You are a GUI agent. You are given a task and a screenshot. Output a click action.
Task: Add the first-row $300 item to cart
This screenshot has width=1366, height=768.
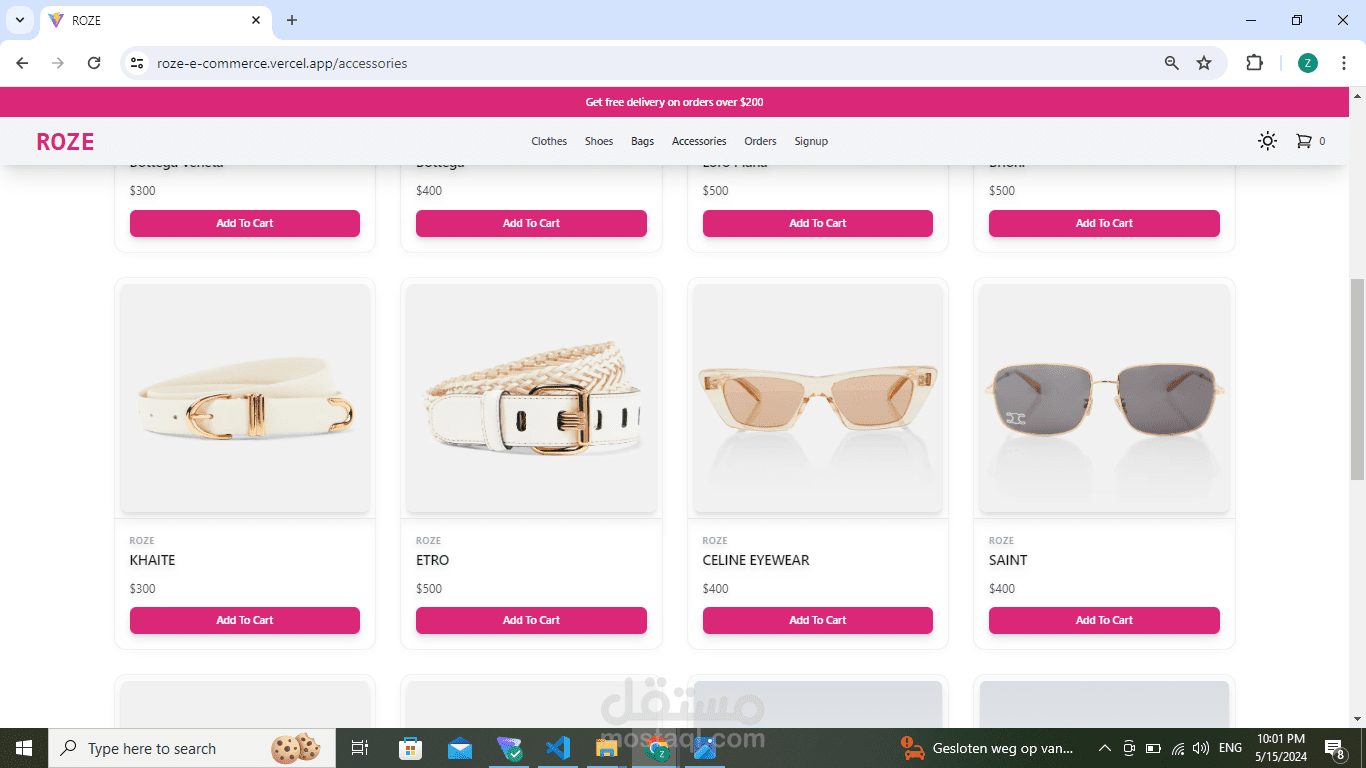pos(245,223)
